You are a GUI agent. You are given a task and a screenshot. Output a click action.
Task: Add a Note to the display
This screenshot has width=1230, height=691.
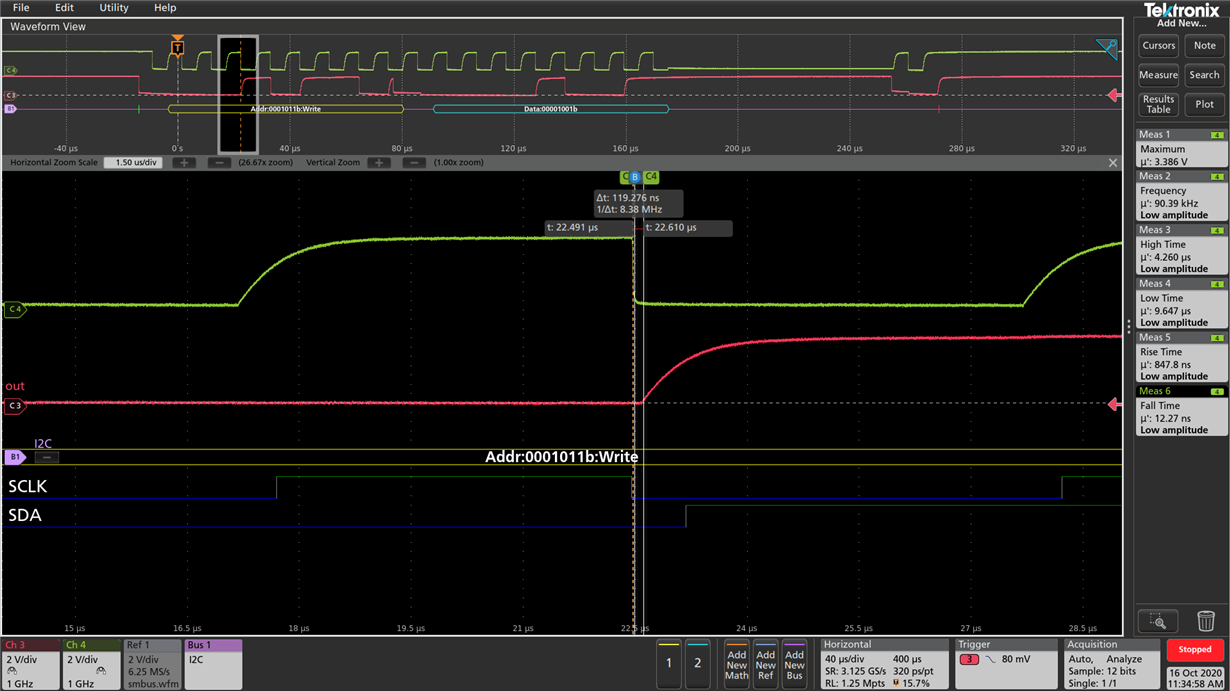click(1205, 45)
